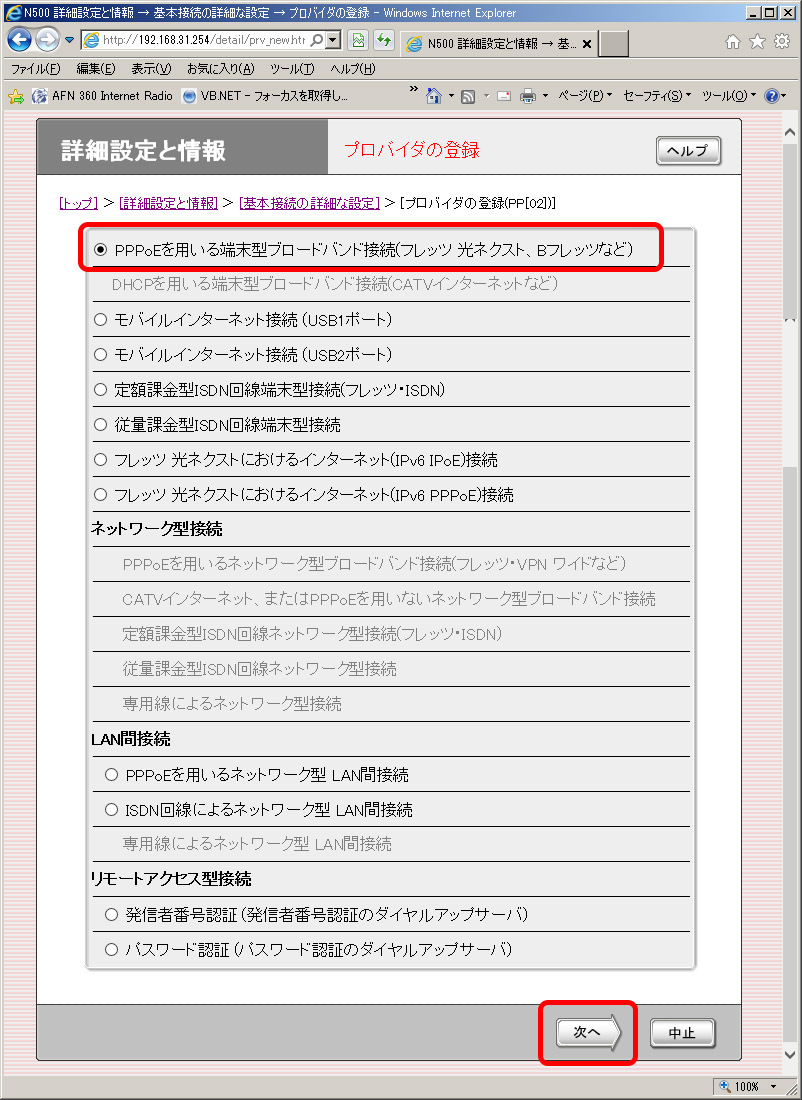Click the ネットワーク型接続 section heading
Viewport: 802px width, 1100px height.
156,529
